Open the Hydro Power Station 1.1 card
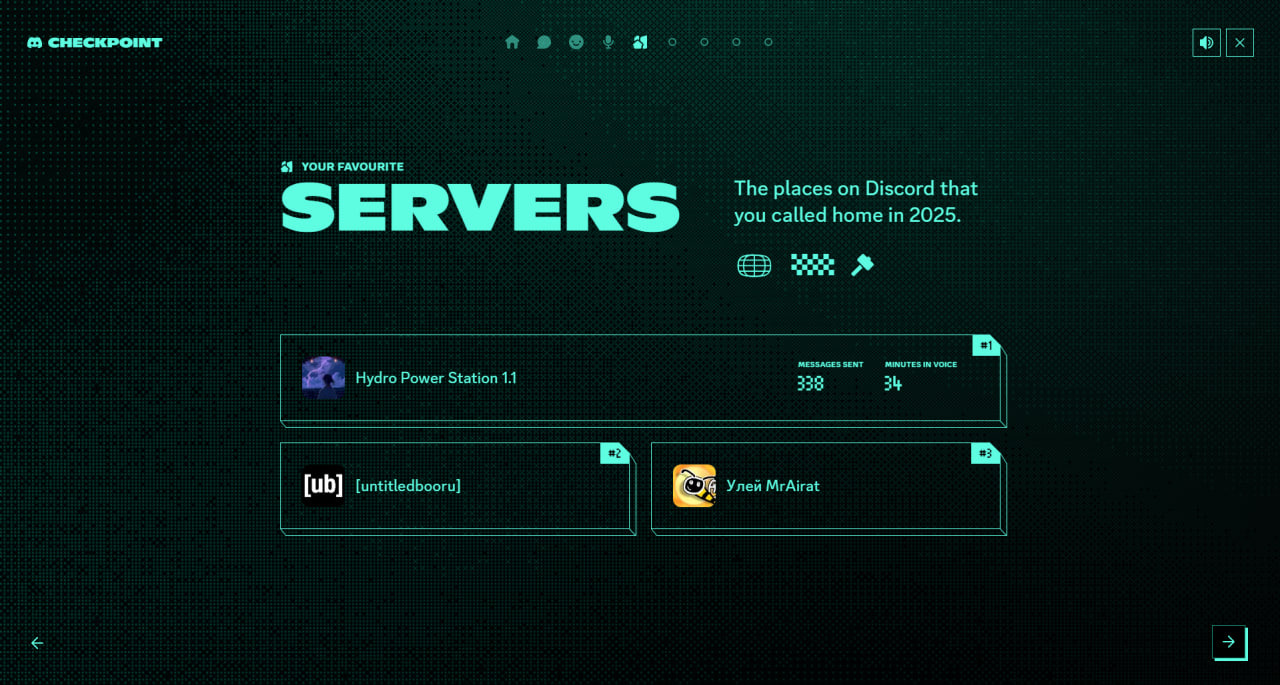The image size is (1280, 685). [x=643, y=380]
